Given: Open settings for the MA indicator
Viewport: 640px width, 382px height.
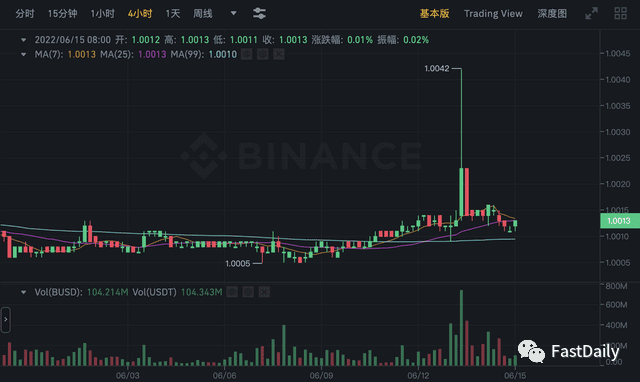Looking at the screenshot, I should pyautogui.click(x=262, y=54).
